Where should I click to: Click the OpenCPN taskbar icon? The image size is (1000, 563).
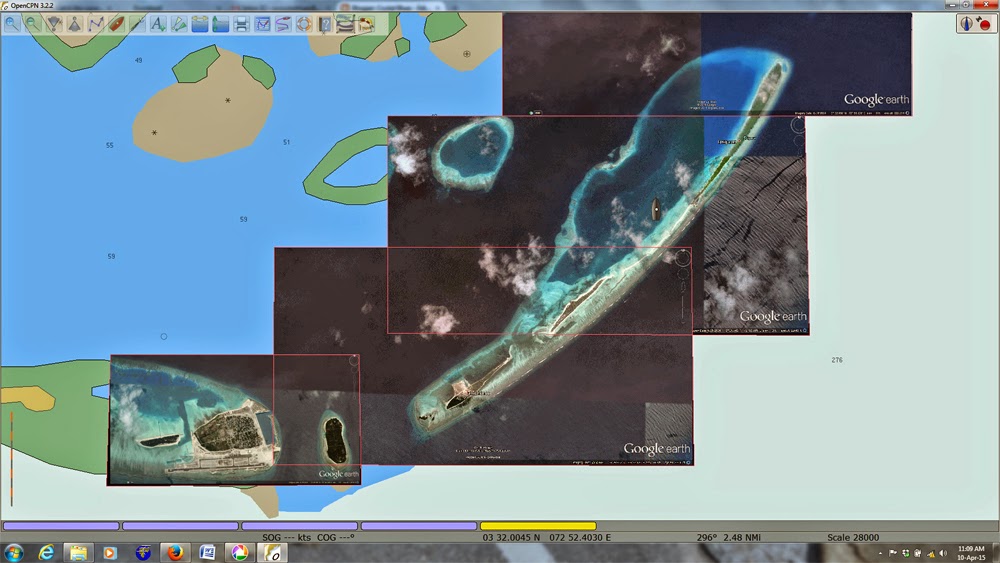pos(272,553)
